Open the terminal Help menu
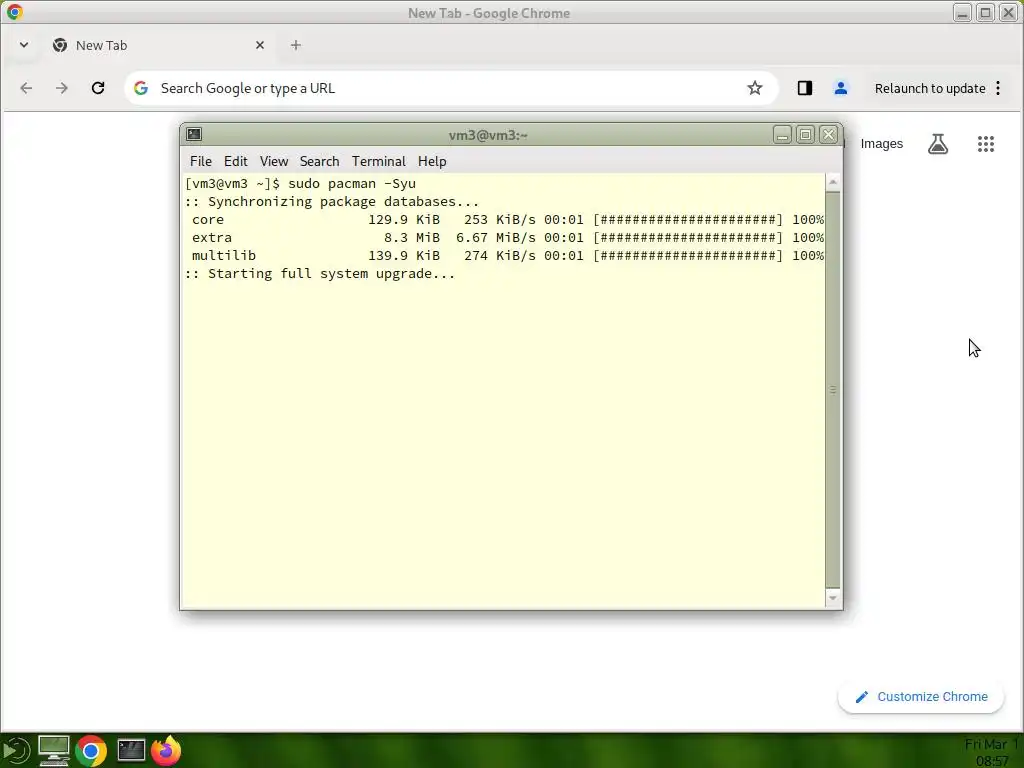This screenshot has width=1024, height=768. click(432, 161)
